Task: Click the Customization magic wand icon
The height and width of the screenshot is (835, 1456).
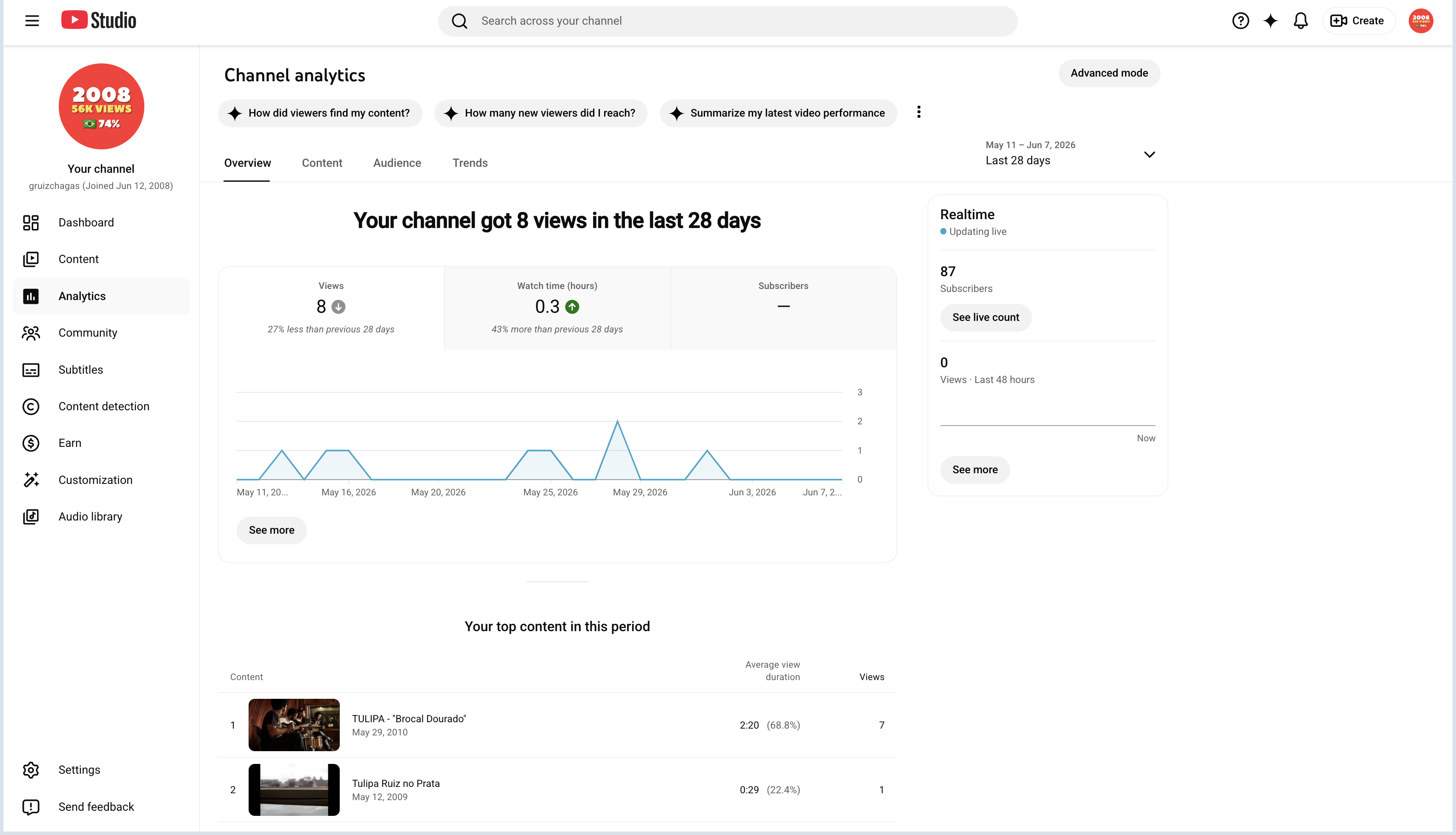Action: [x=31, y=480]
